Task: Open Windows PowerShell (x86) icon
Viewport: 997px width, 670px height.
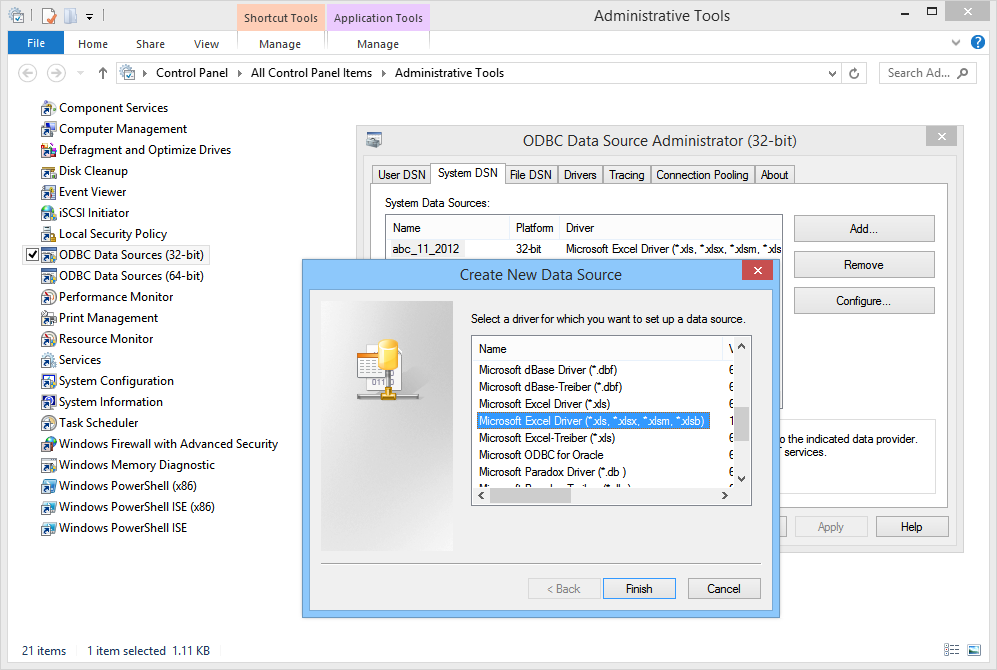Action: [48, 486]
